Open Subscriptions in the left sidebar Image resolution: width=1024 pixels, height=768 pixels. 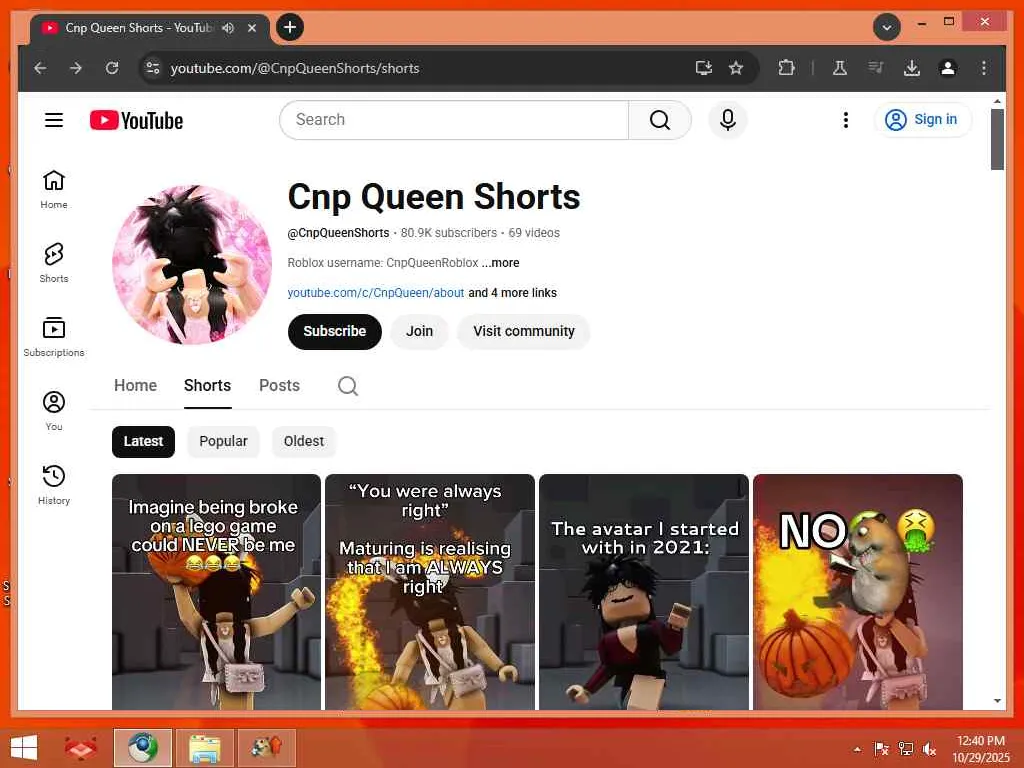point(54,337)
